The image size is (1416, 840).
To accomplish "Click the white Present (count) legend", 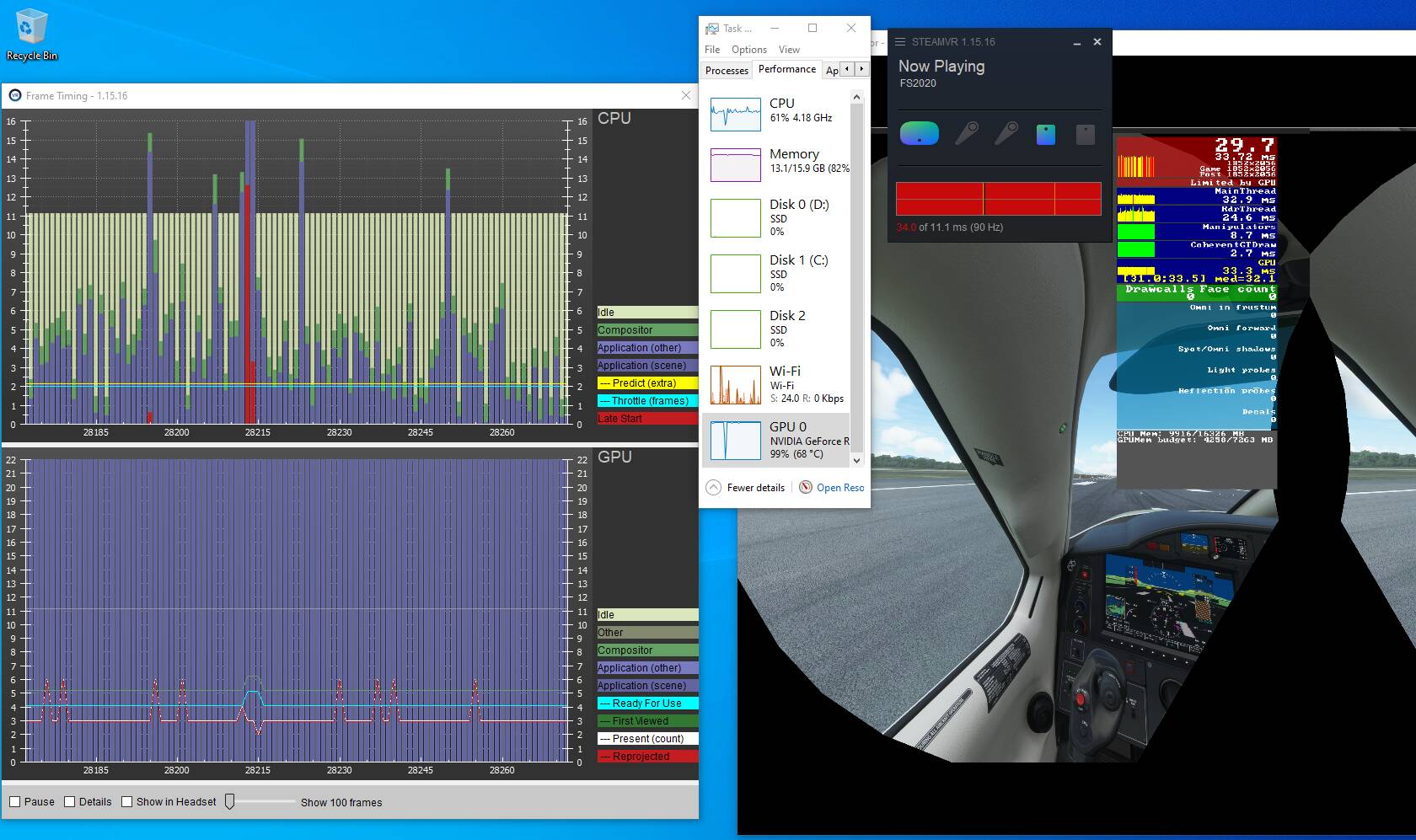I will click(x=647, y=739).
